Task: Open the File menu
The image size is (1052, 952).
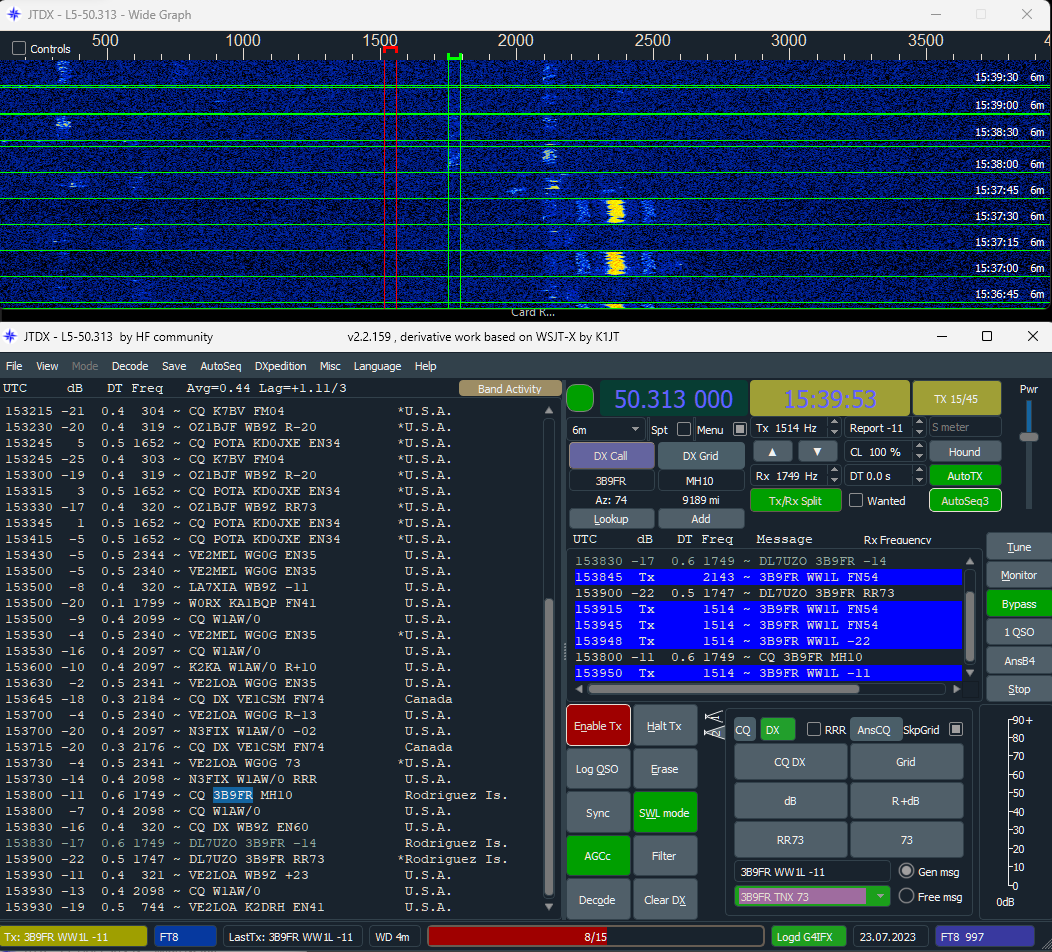Action: point(14,366)
